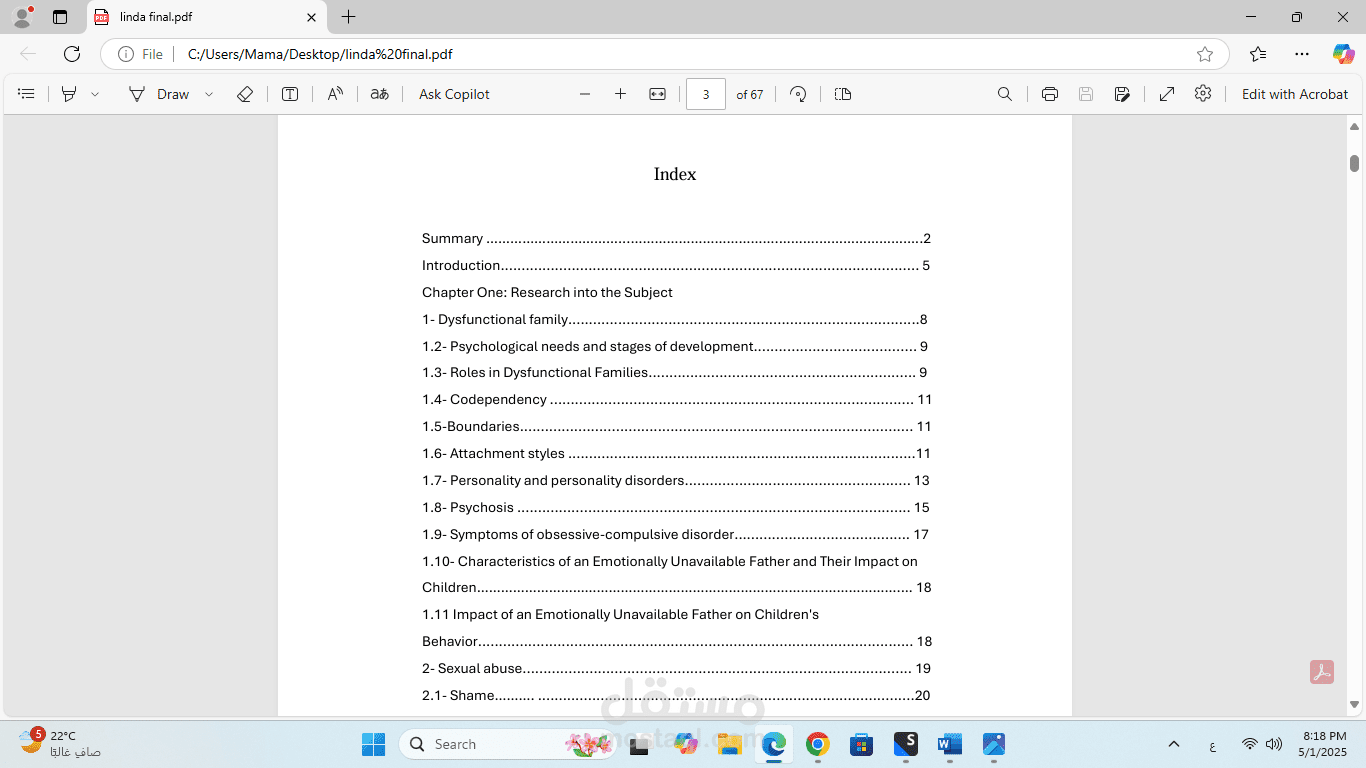
Task: Toggle the page view layout
Action: pos(843,94)
